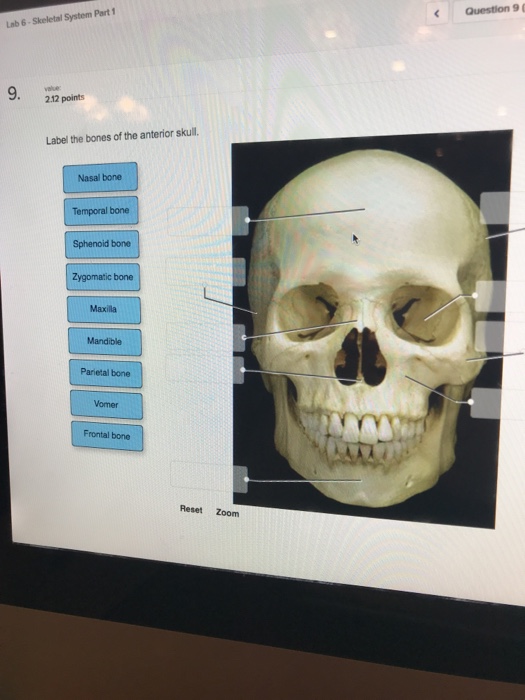Image resolution: width=525 pixels, height=700 pixels.
Task: Go to previous question with the left arrow
Action: [437, 14]
